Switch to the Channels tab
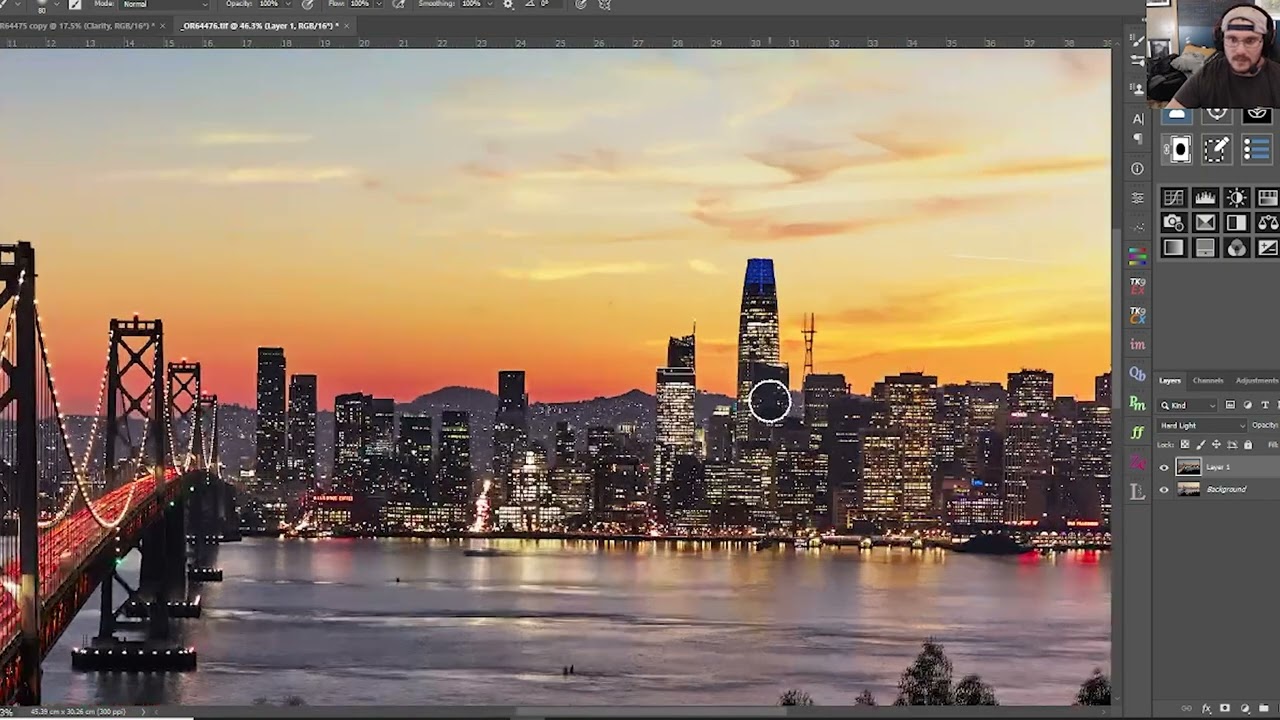Image resolution: width=1280 pixels, height=720 pixels. tap(1208, 381)
